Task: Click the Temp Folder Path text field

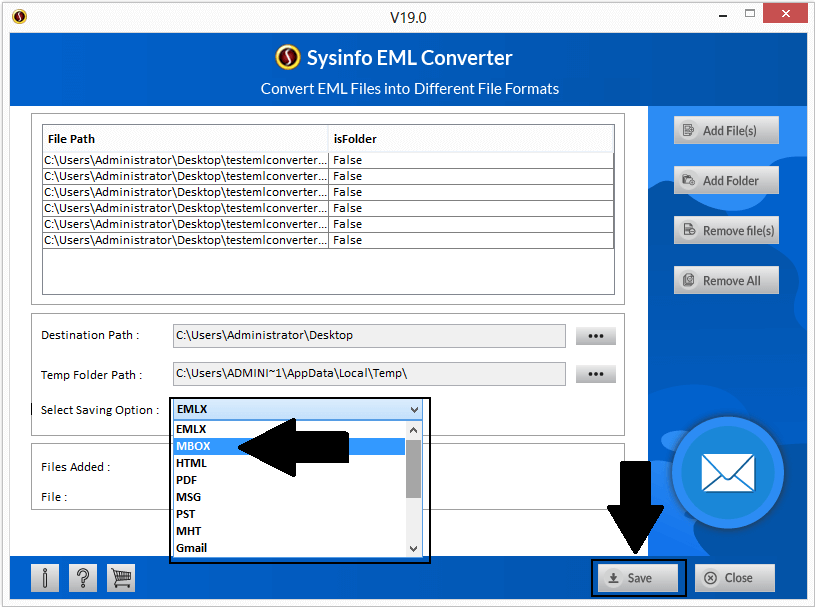Action: 369,374
